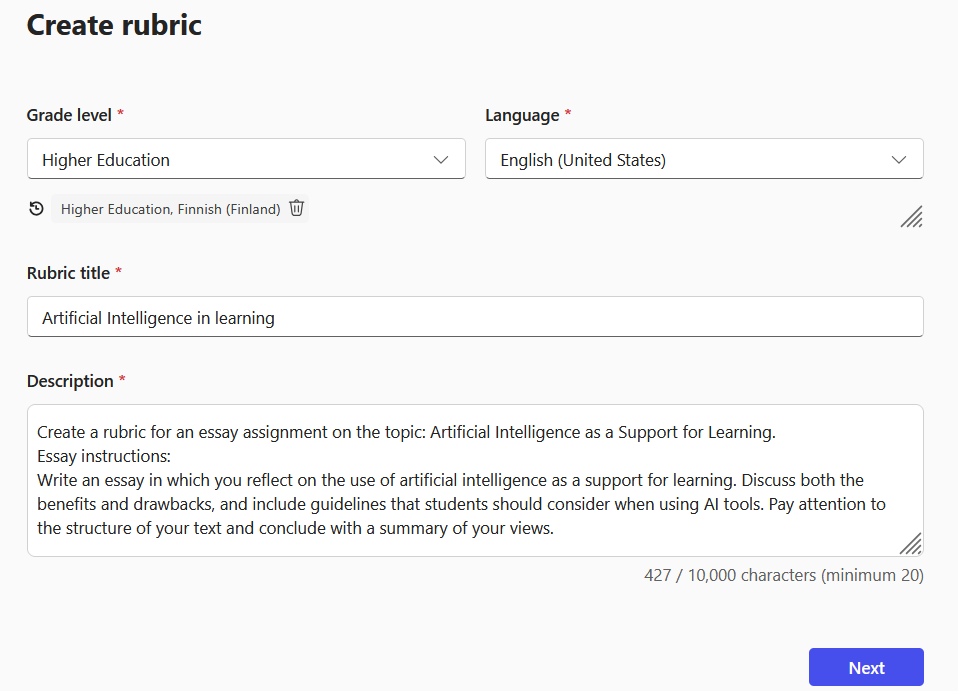
Task: Click inside the Description text area
Action: click(475, 480)
